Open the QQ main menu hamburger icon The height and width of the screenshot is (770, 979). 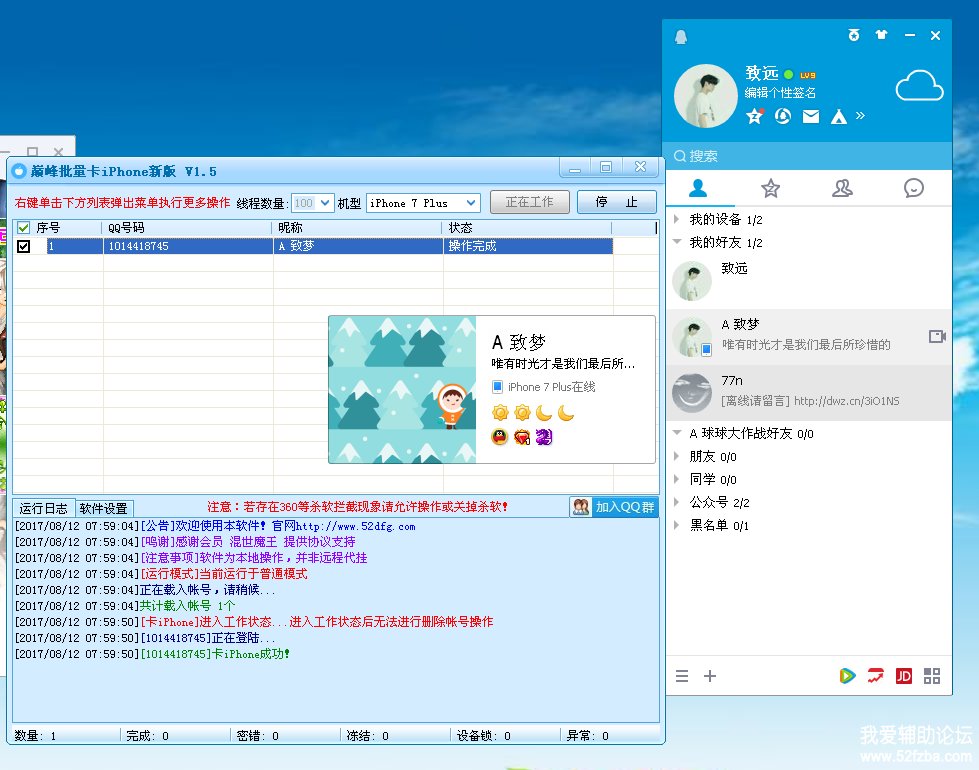[x=682, y=676]
